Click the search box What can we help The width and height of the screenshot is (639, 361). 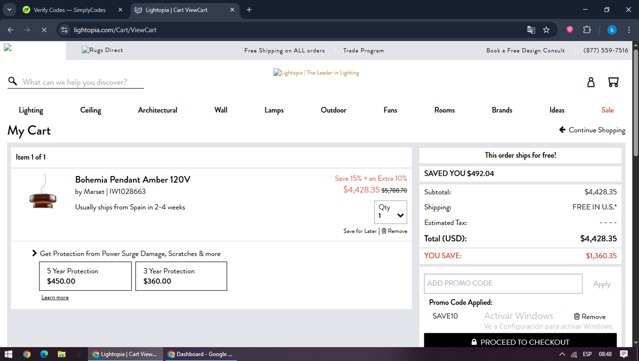pyautogui.click(x=83, y=82)
